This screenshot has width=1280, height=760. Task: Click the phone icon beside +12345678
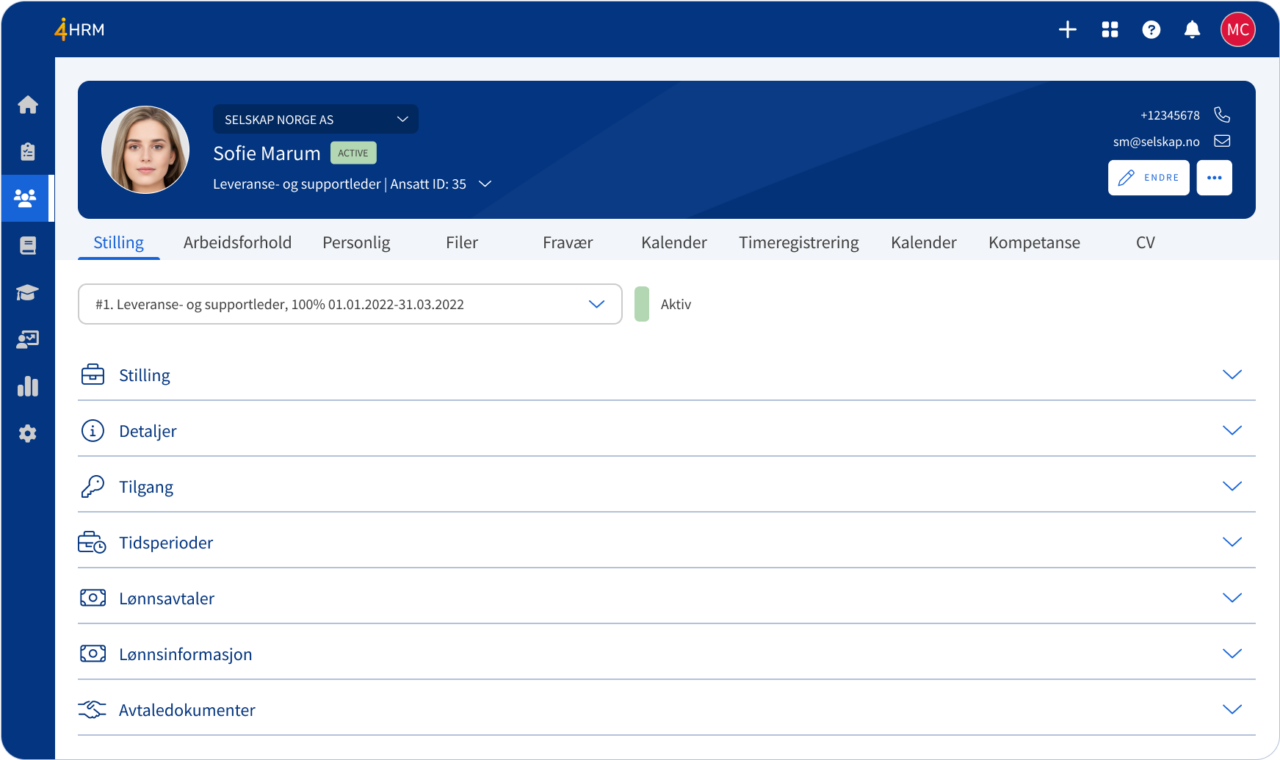(1222, 115)
